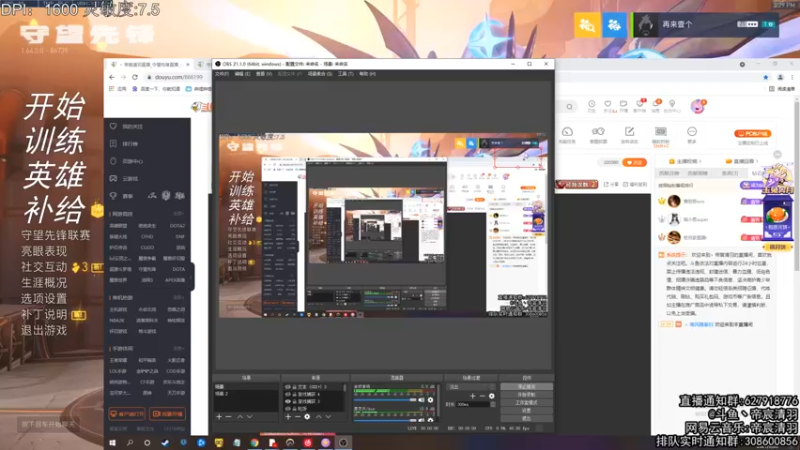Click 工作室模式 button in OBS controls
Image resolution: width=800 pixels, height=450 pixels.
click(x=527, y=402)
